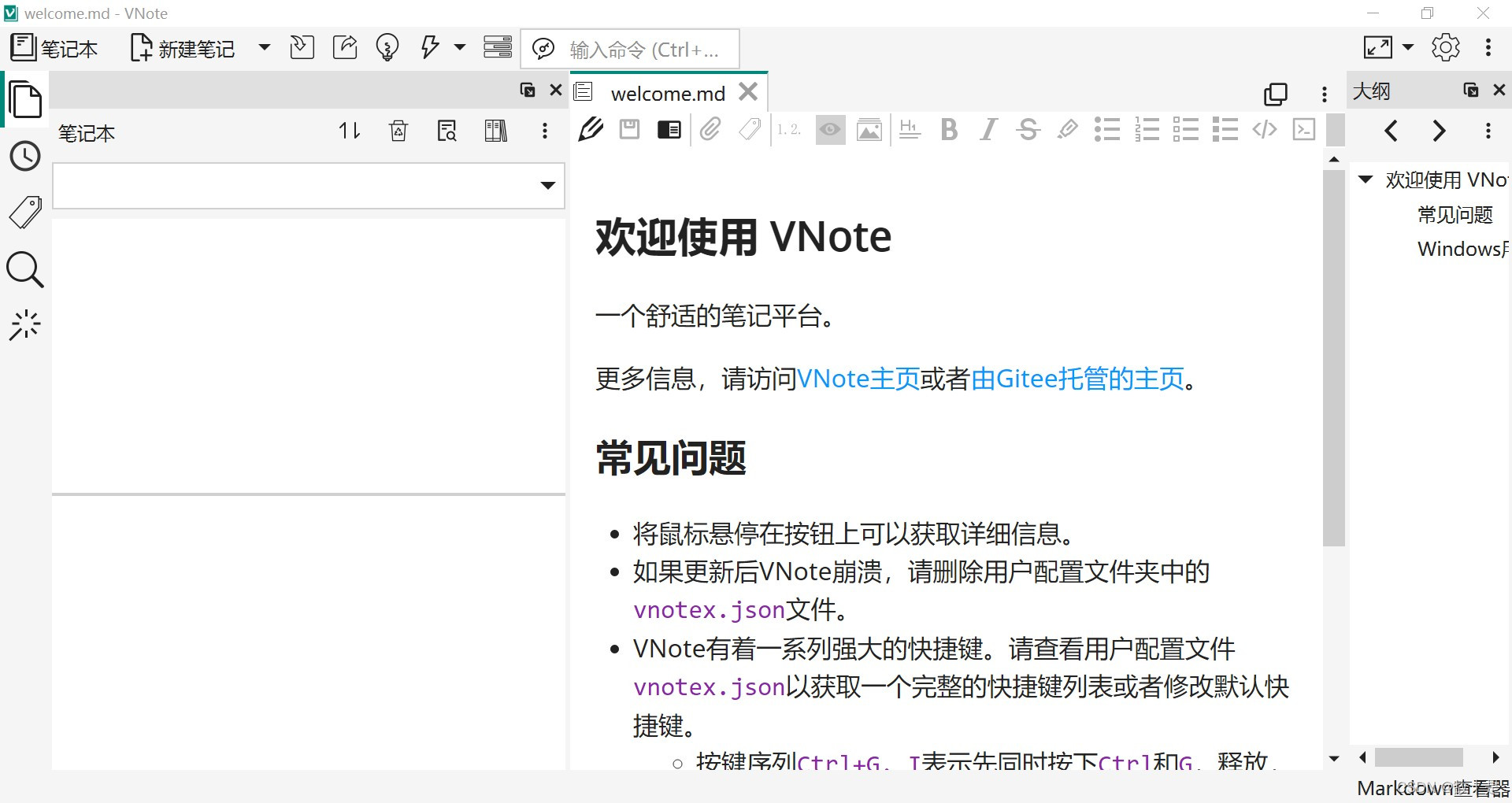The height and width of the screenshot is (803, 1512).
Task: Click the manage notebooks bookshelf icon
Action: pyautogui.click(x=496, y=131)
